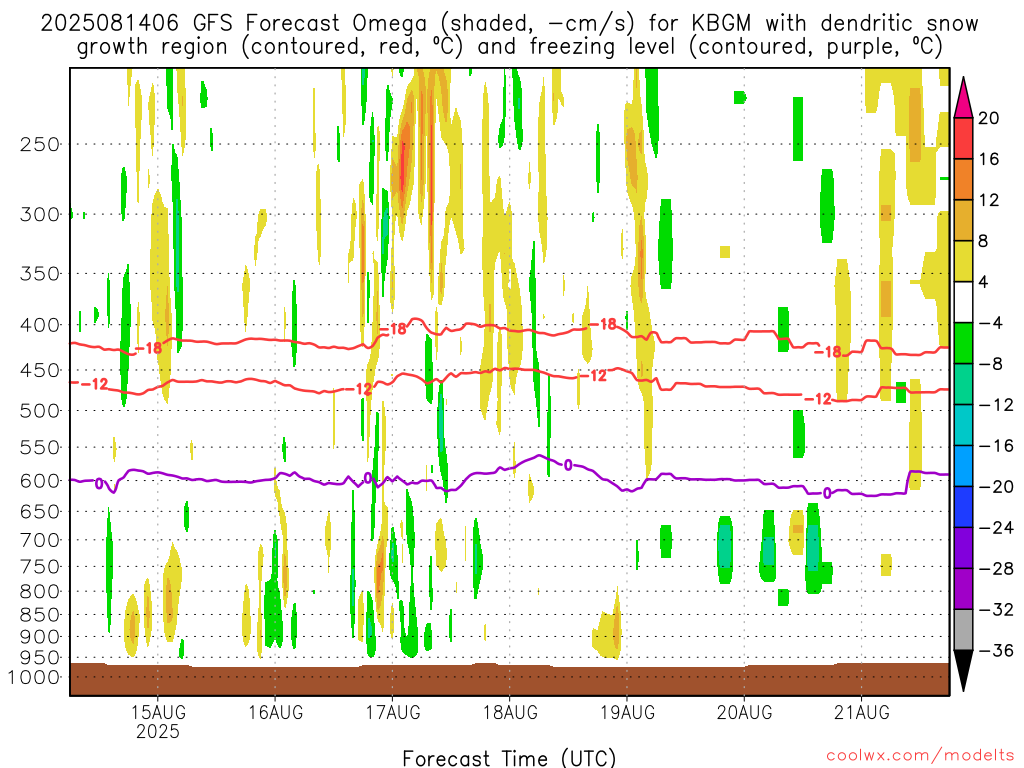The height and width of the screenshot is (768, 1024).
Task: Click the red colorbar segment below 20
Action: 963,138
